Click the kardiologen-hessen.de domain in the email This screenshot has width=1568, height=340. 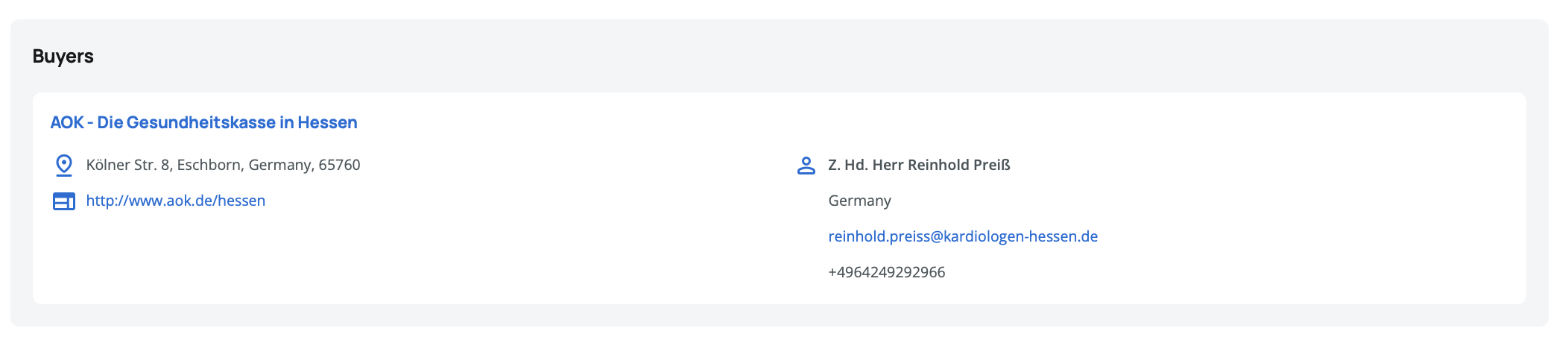pyautogui.click(x=1021, y=236)
